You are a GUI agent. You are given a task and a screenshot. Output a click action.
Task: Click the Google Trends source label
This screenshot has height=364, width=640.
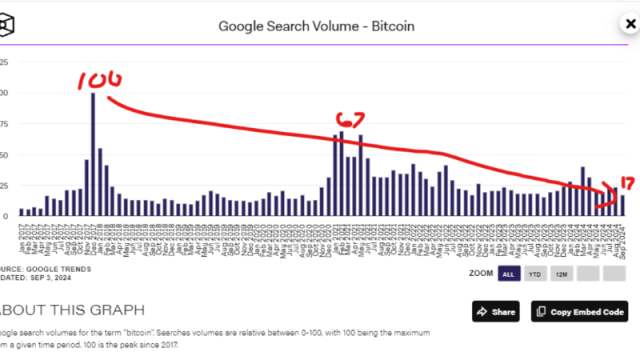46,269
